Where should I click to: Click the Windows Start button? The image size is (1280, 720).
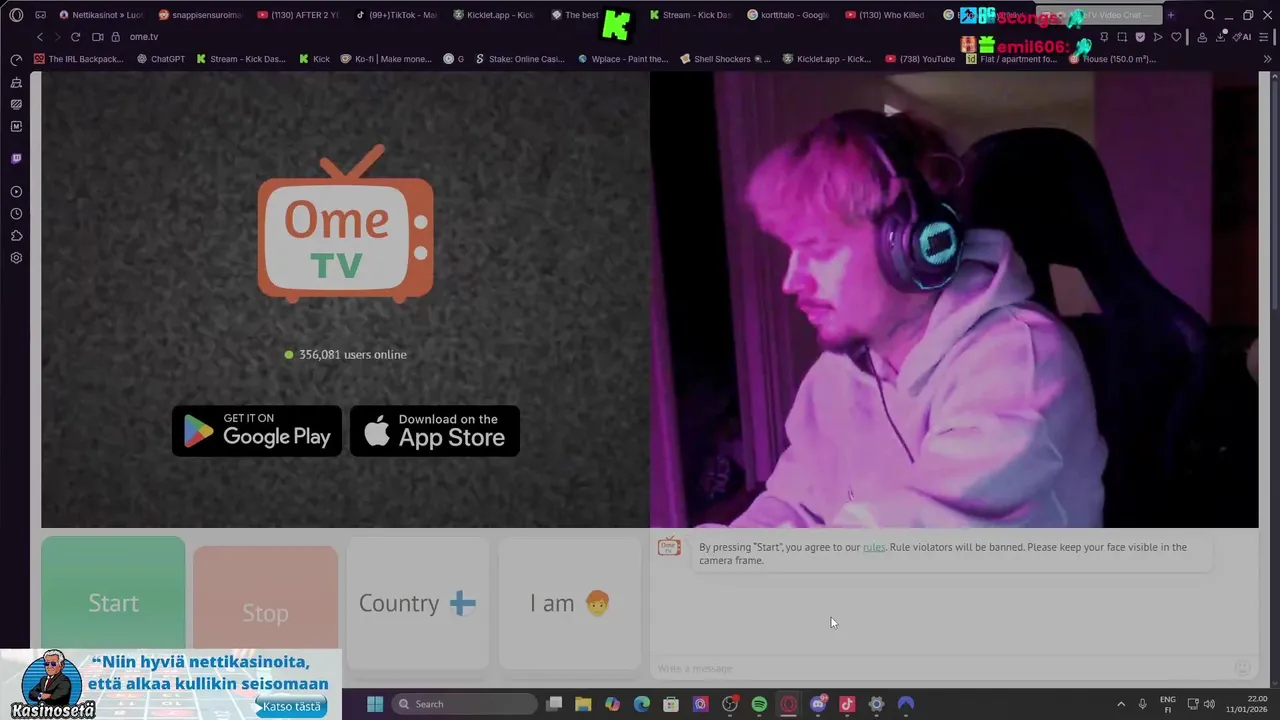[x=375, y=704]
